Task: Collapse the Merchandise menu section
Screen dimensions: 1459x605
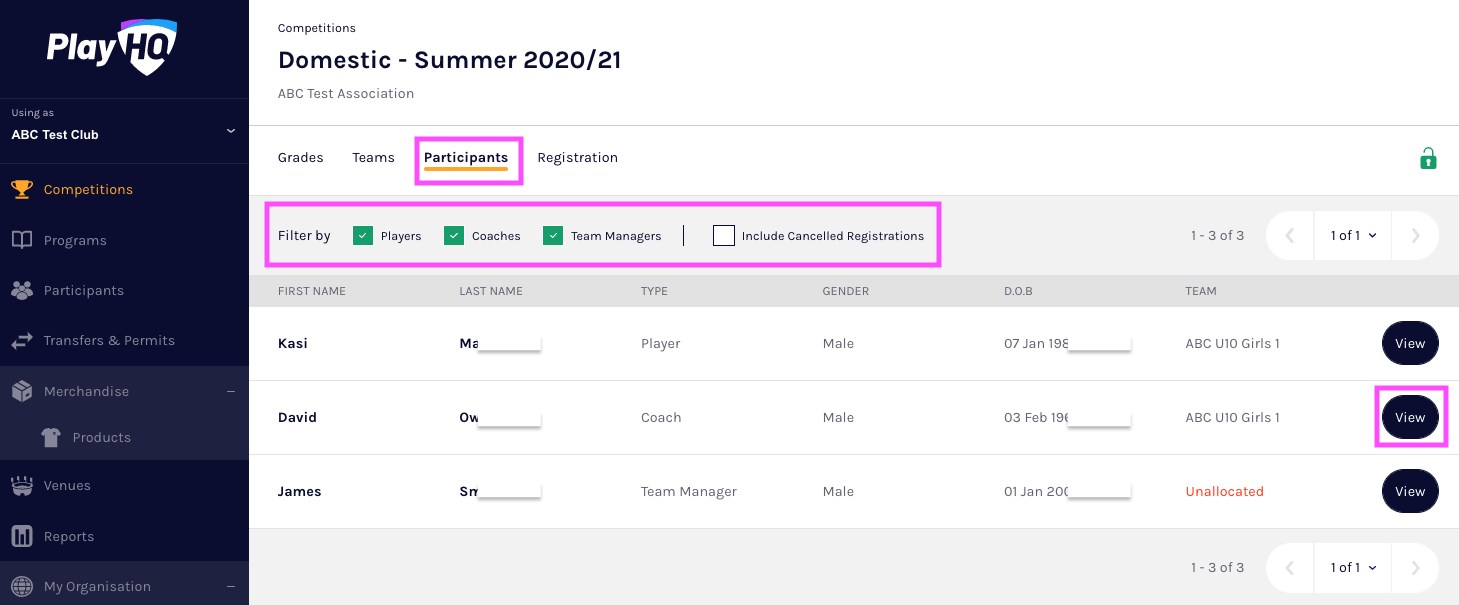Action: point(230,391)
